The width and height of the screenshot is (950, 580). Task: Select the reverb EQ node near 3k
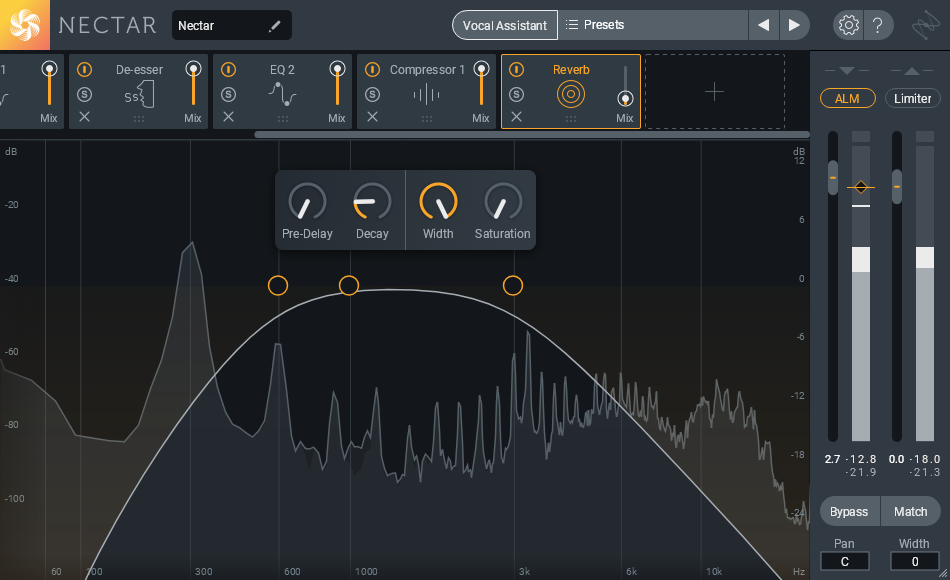pos(513,285)
